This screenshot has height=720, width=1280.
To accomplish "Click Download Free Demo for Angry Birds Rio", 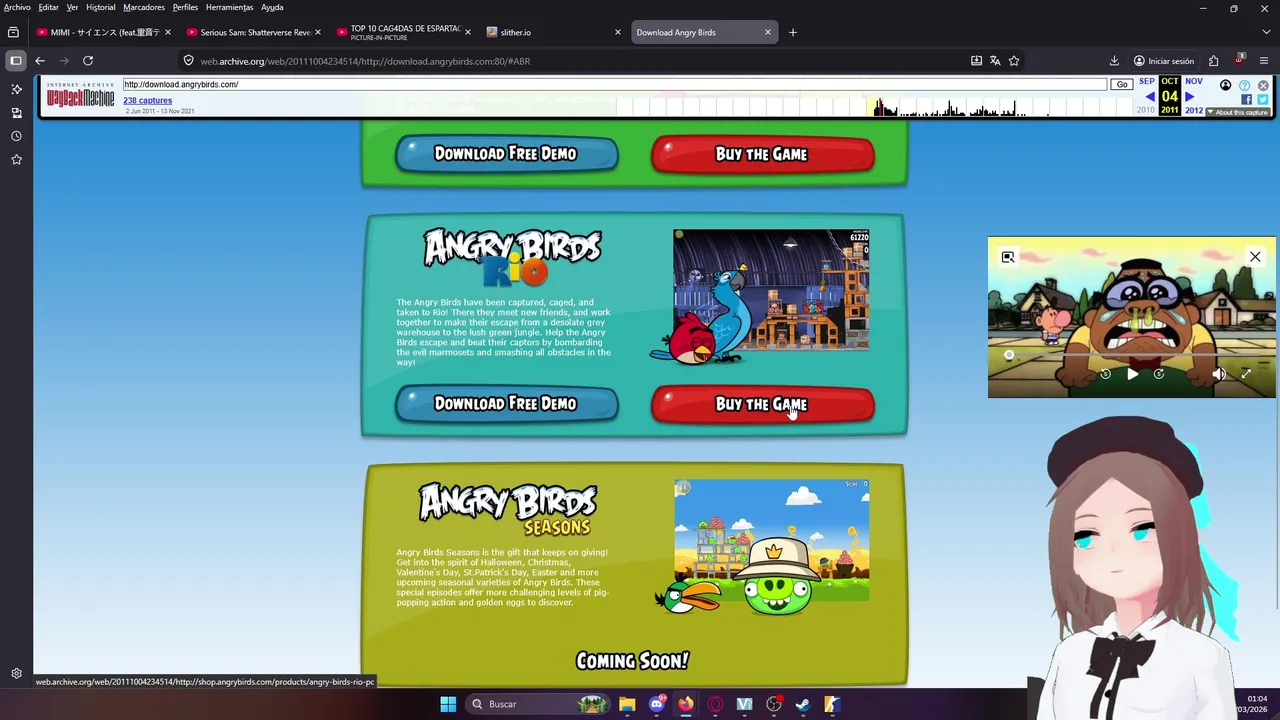I will coord(507,404).
